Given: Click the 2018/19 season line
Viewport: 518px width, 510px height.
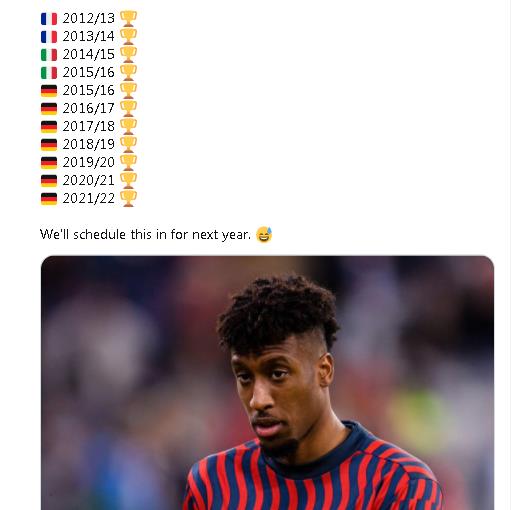Looking at the screenshot, I should coord(89,144).
